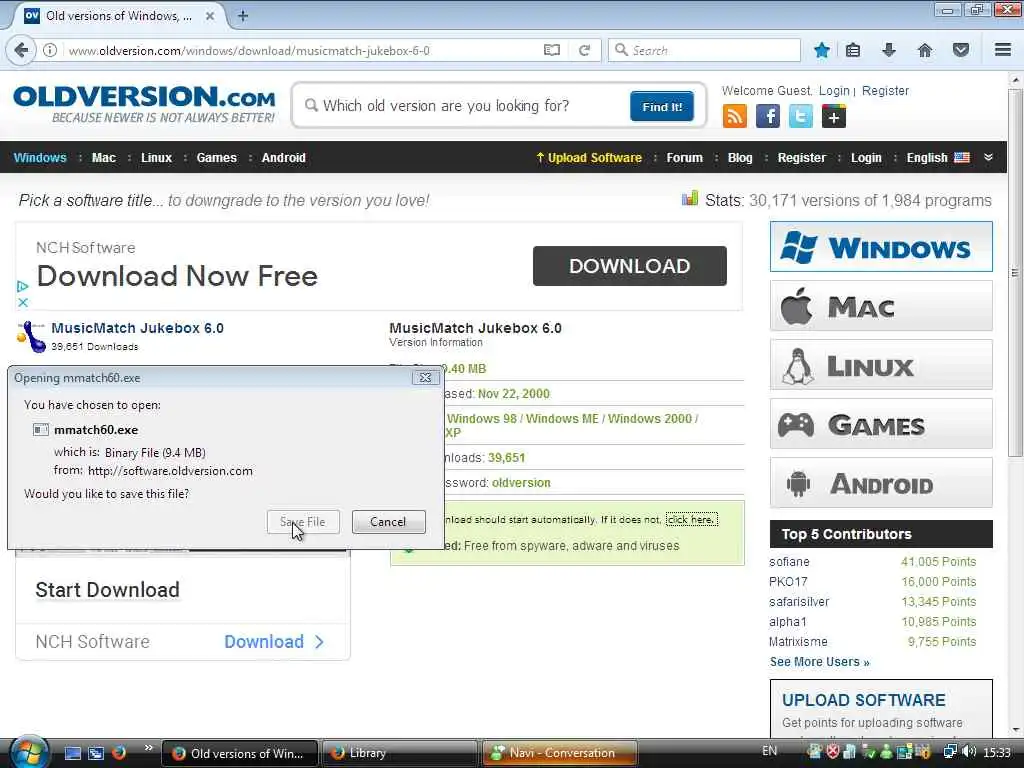Screen dimensions: 1024x768
Task: Reload the current page
Action: click(x=584, y=50)
